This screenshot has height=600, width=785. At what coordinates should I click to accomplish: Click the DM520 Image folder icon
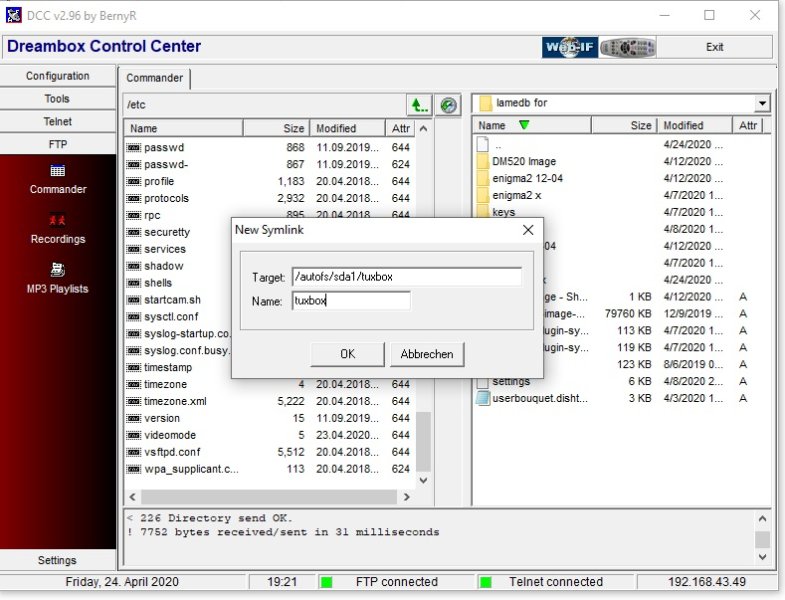[483, 161]
